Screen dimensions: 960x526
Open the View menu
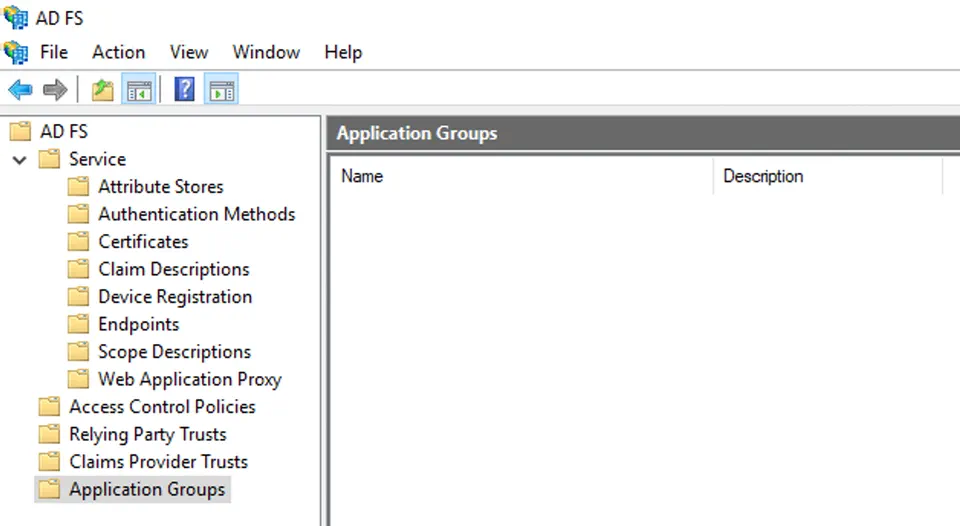[x=189, y=52]
